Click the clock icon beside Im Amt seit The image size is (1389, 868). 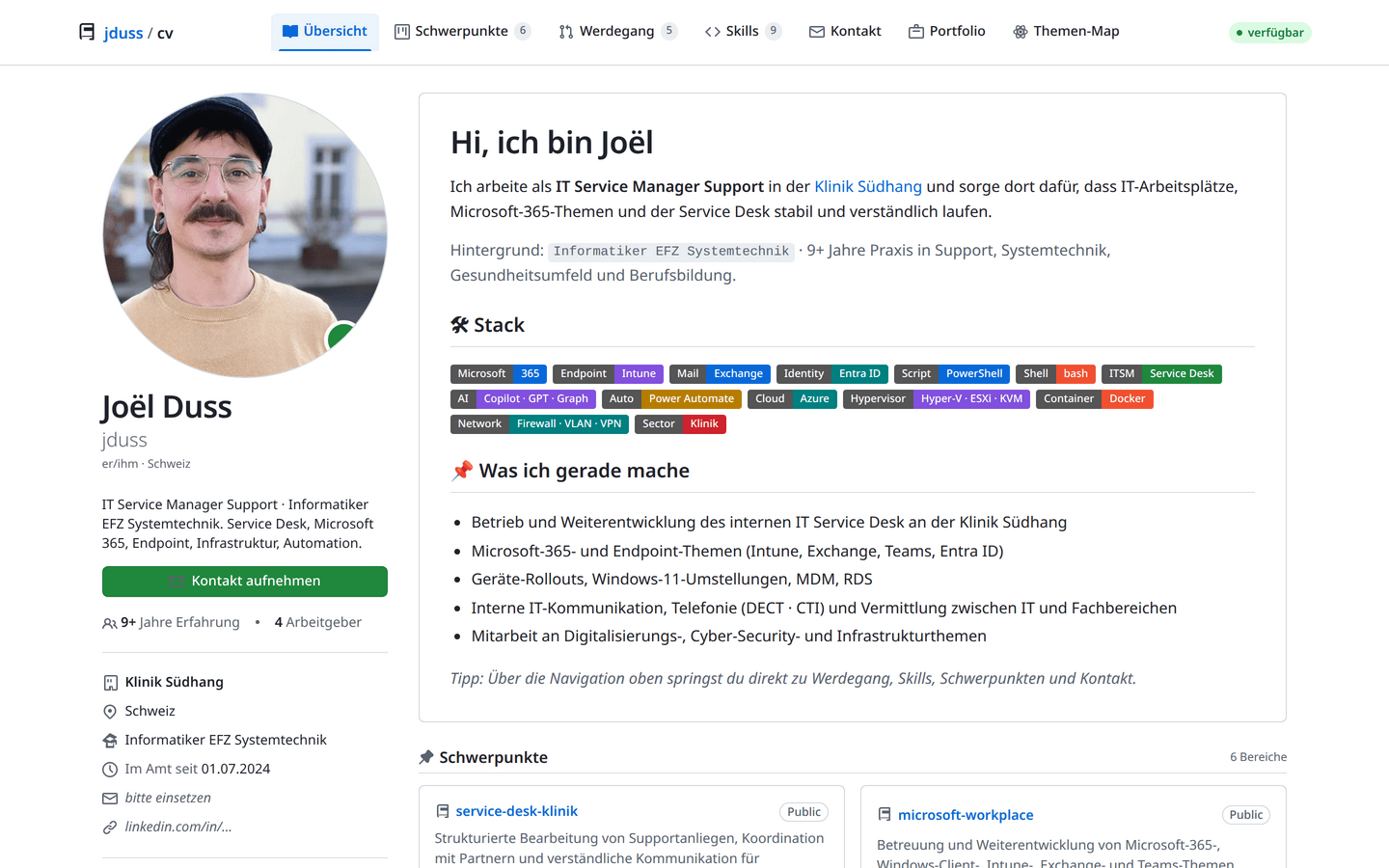click(x=110, y=770)
